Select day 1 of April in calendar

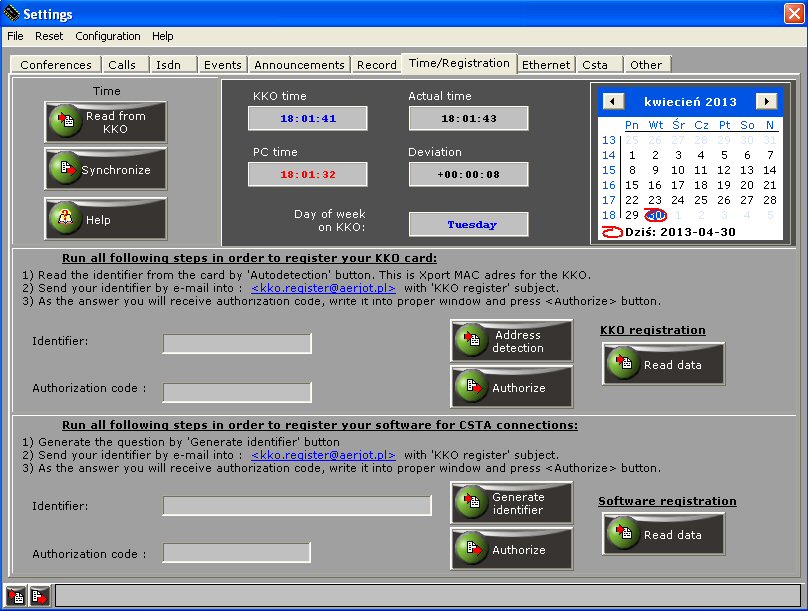point(632,155)
